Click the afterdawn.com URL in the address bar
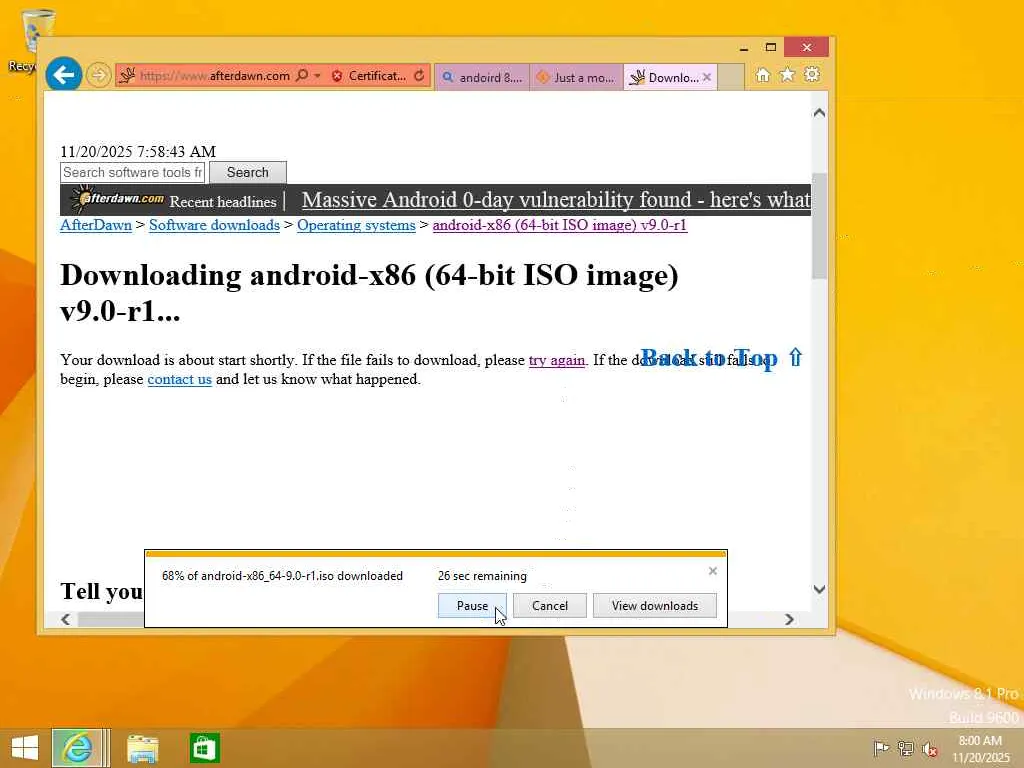The height and width of the screenshot is (768, 1024). point(215,76)
